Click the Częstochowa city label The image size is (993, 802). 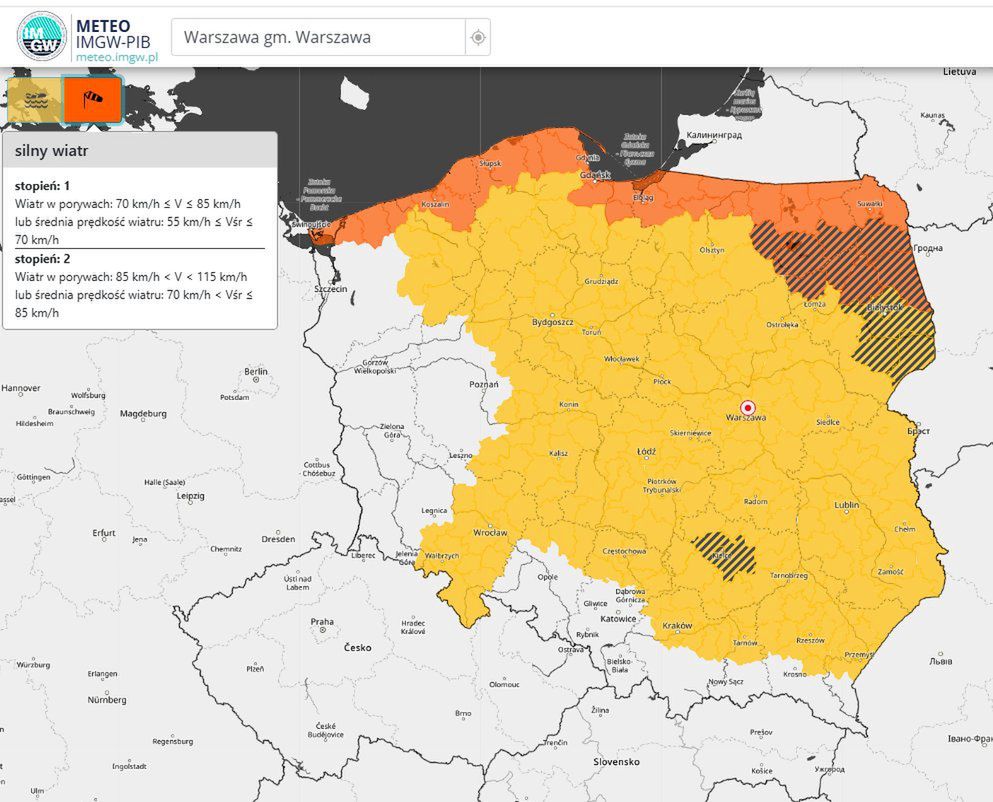click(624, 551)
